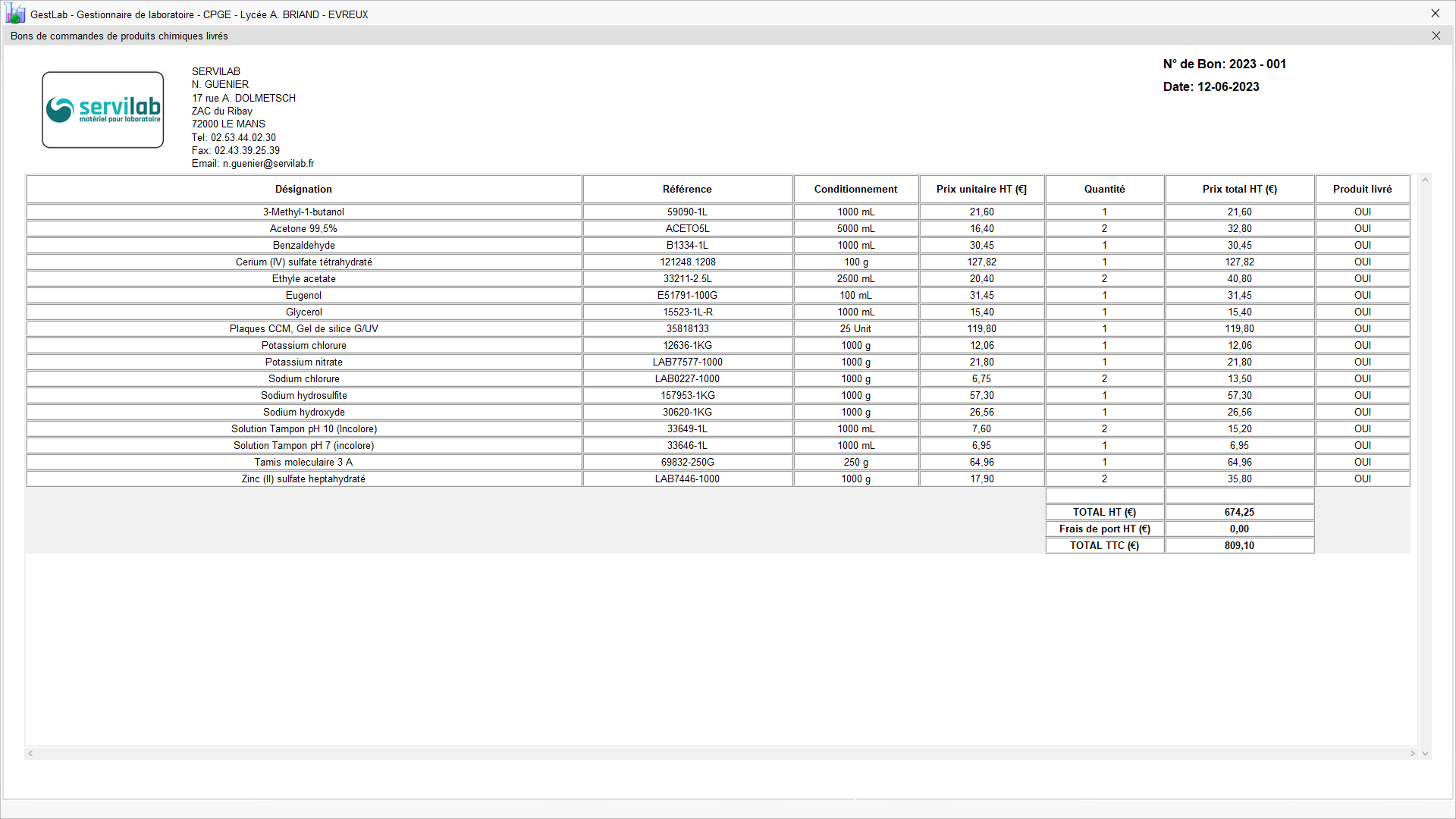Click OUI delivered cell for Glycerol

[x=1362, y=312]
